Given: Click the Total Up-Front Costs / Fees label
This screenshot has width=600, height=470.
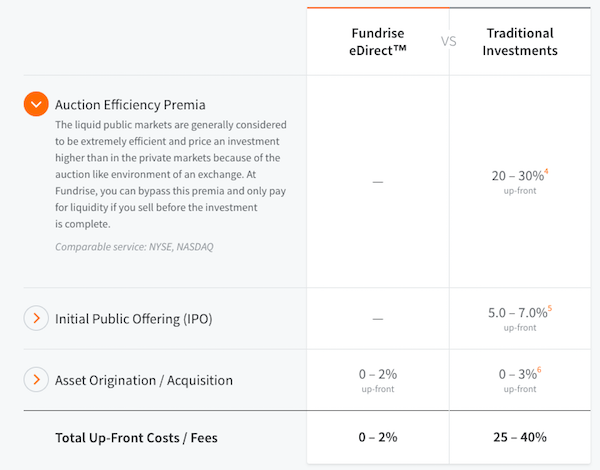Looking at the screenshot, I should (136, 437).
